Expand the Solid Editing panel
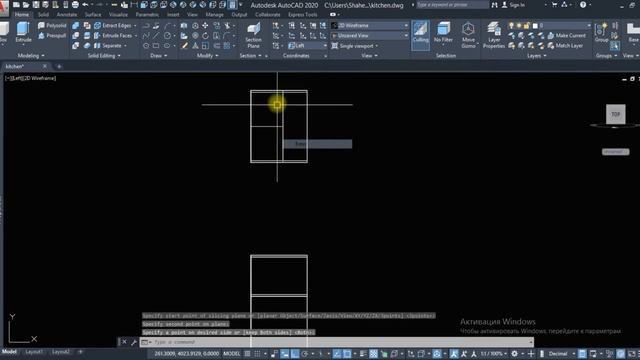Viewport: 640px width, 360px height. point(104,56)
